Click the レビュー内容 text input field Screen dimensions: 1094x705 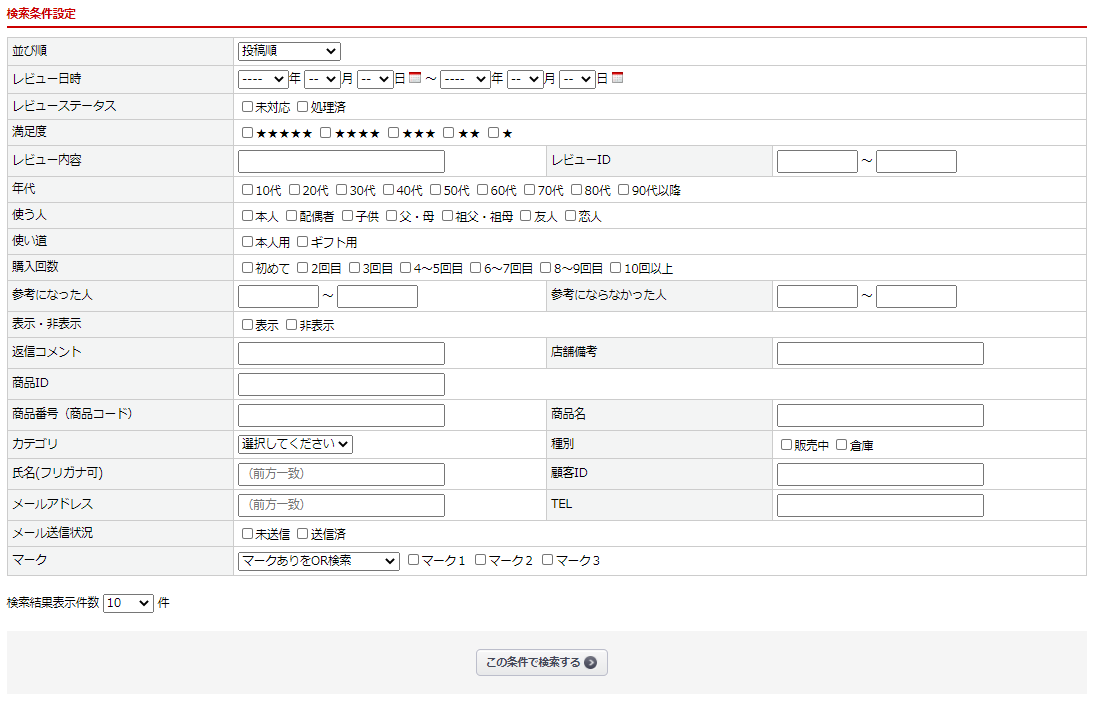[x=341, y=161]
